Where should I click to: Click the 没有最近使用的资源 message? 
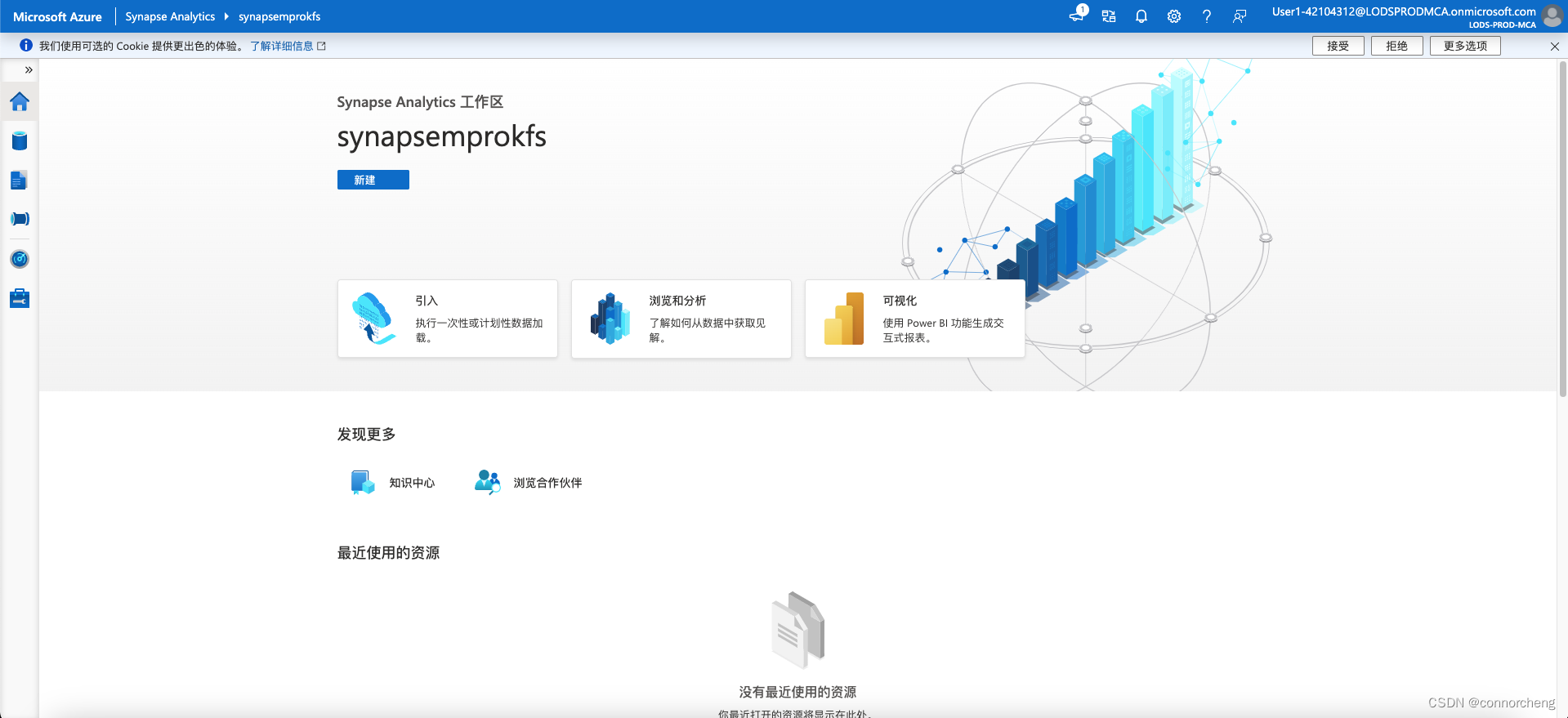pyautogui.click(x=797, y=692)
